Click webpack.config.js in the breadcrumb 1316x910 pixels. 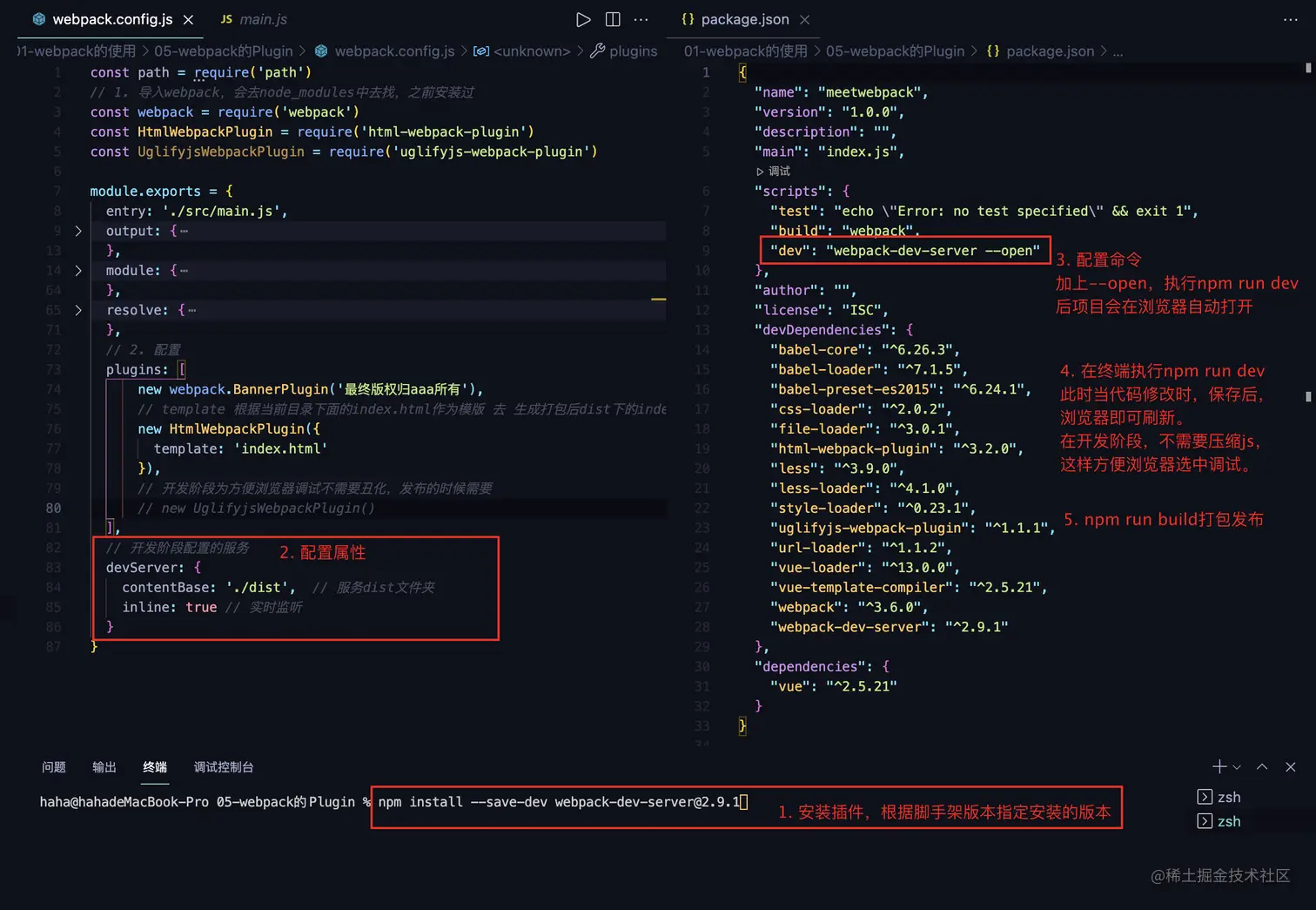point(385,51)
